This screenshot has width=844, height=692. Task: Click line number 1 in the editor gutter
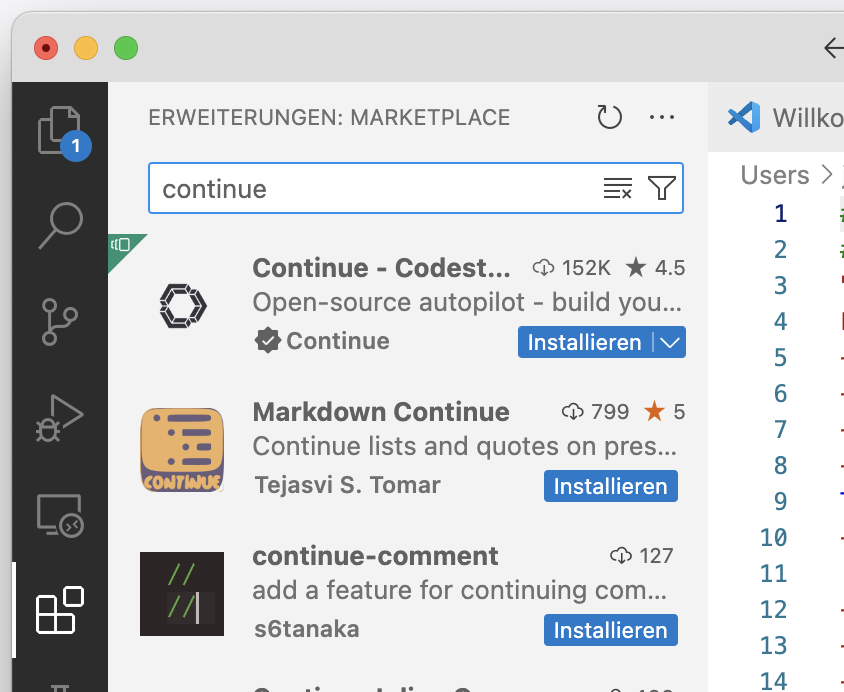click(780, 214)
